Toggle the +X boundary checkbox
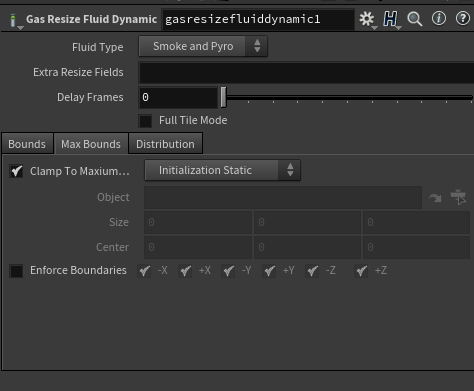Screen dimensions: 474x391 point(185,271)
